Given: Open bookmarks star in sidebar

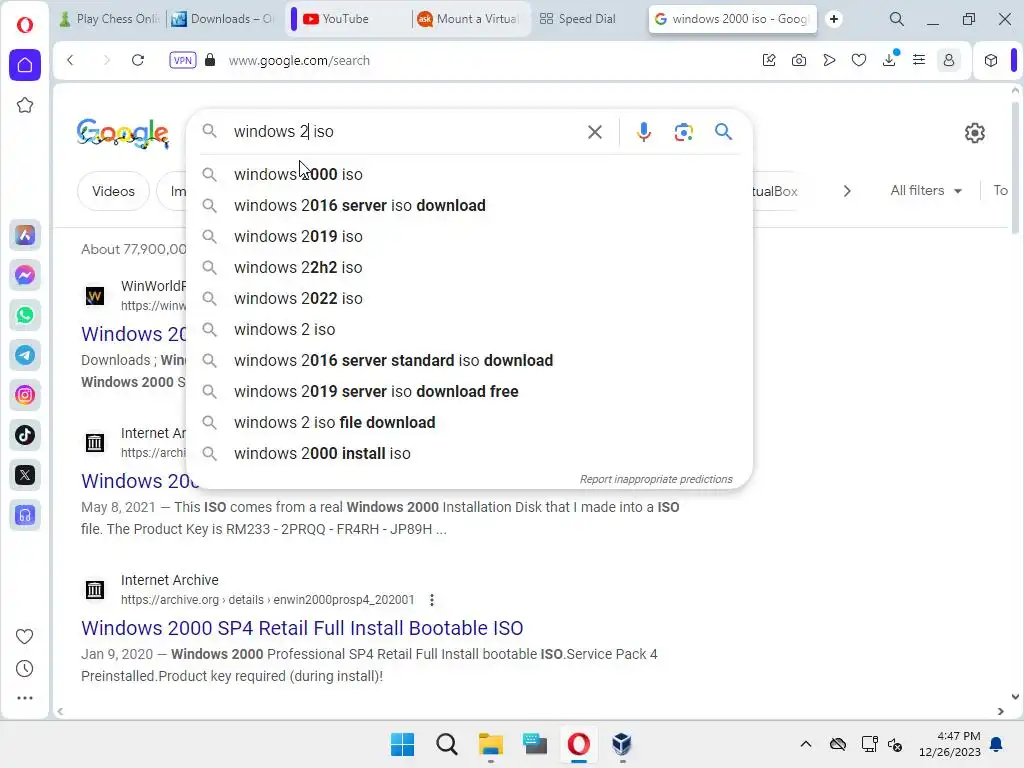Looking at the screenshot, I should (25, 105).
